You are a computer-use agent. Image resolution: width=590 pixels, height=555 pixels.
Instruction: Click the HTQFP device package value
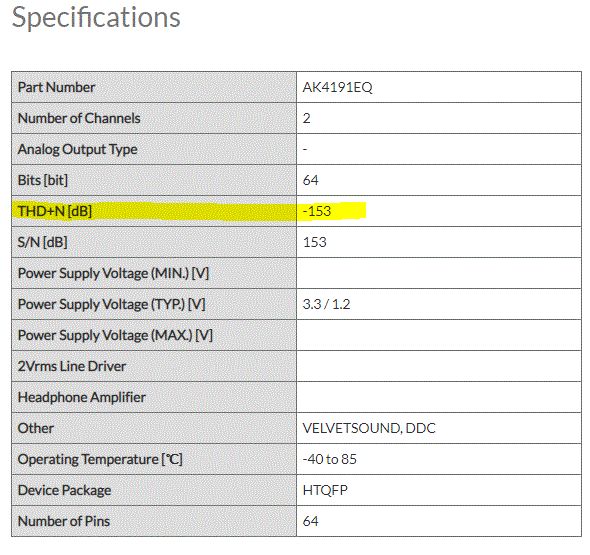(325, 490)
